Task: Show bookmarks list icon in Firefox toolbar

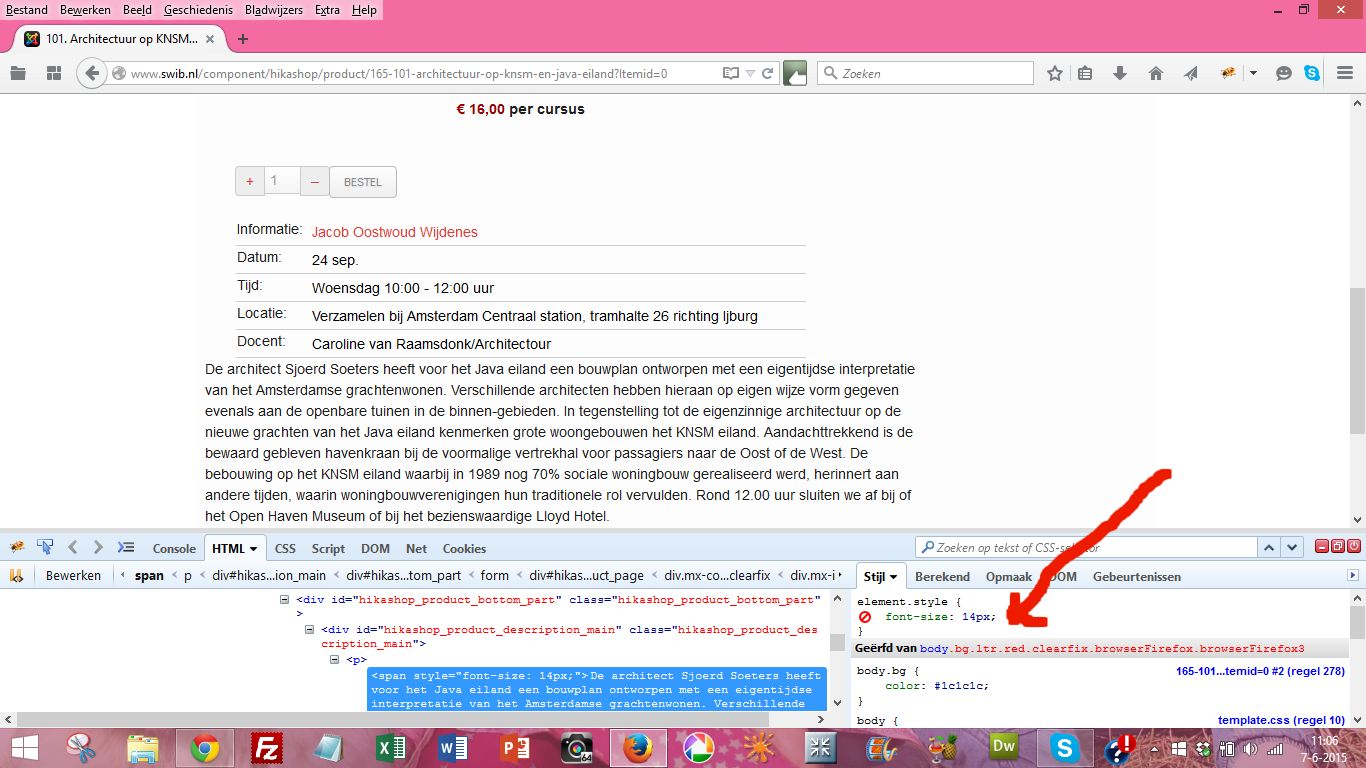Action: click(1086, 73)
